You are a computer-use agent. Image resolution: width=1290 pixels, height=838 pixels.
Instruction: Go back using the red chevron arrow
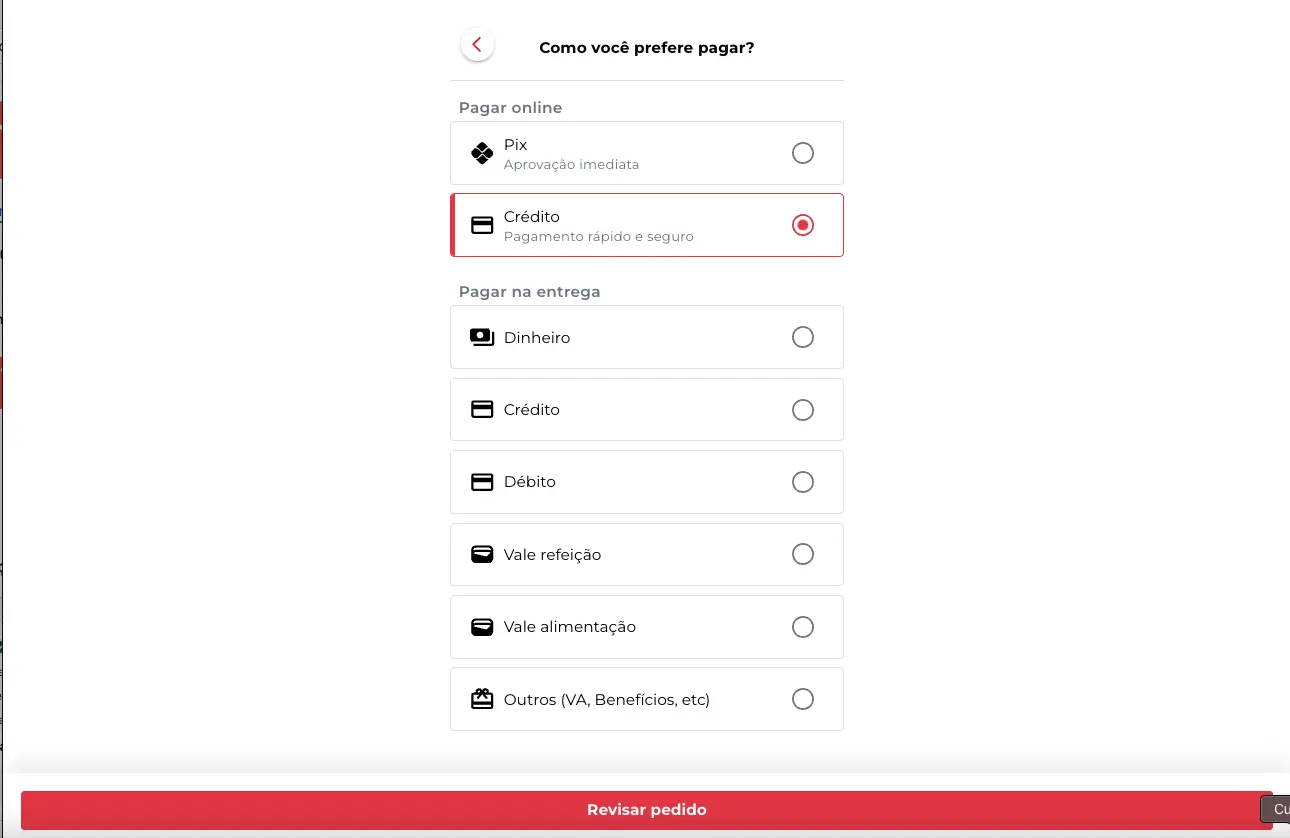click(477, 45)
